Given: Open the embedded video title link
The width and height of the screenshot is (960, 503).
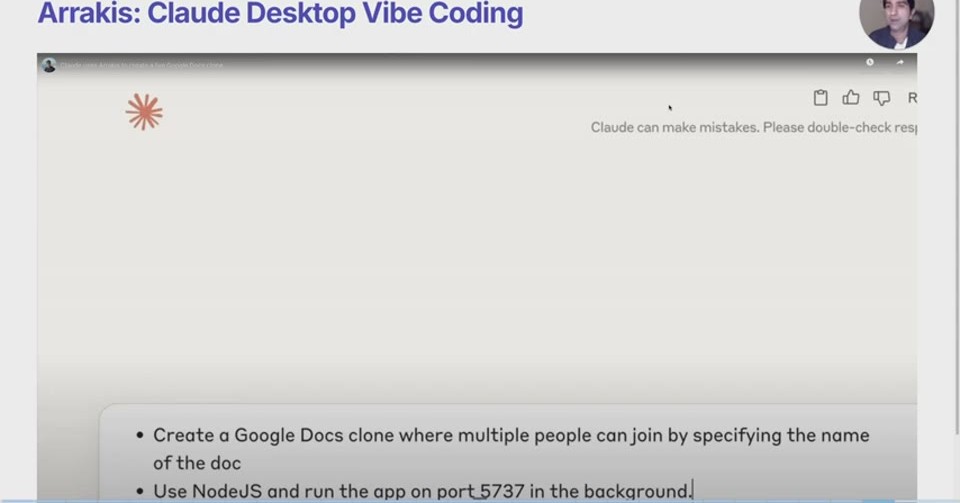Looking at the screenshot, I should tap(141, 65).
